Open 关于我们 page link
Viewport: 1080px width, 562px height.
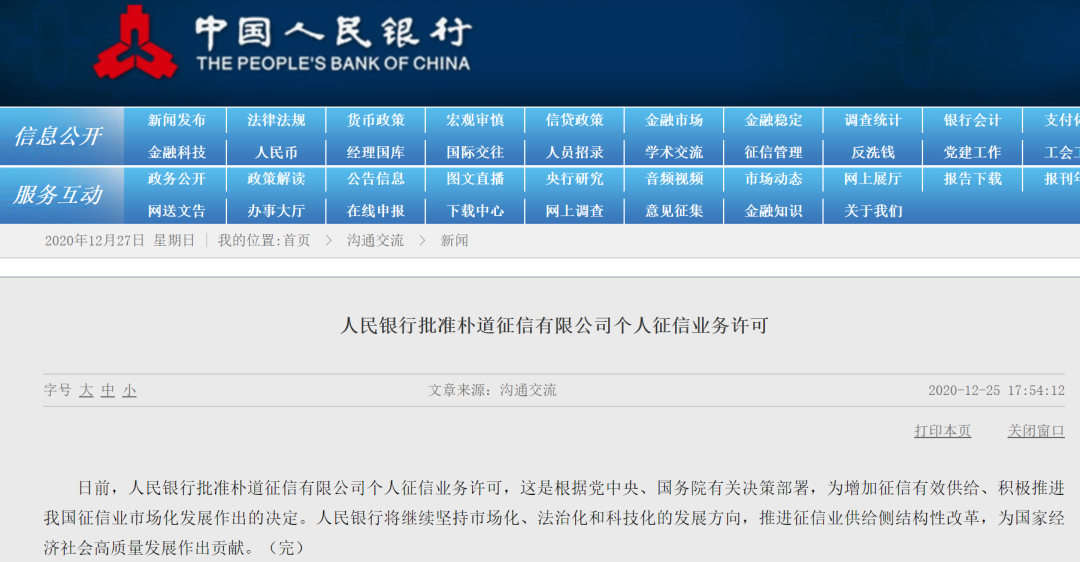click(x=873, y=211)
